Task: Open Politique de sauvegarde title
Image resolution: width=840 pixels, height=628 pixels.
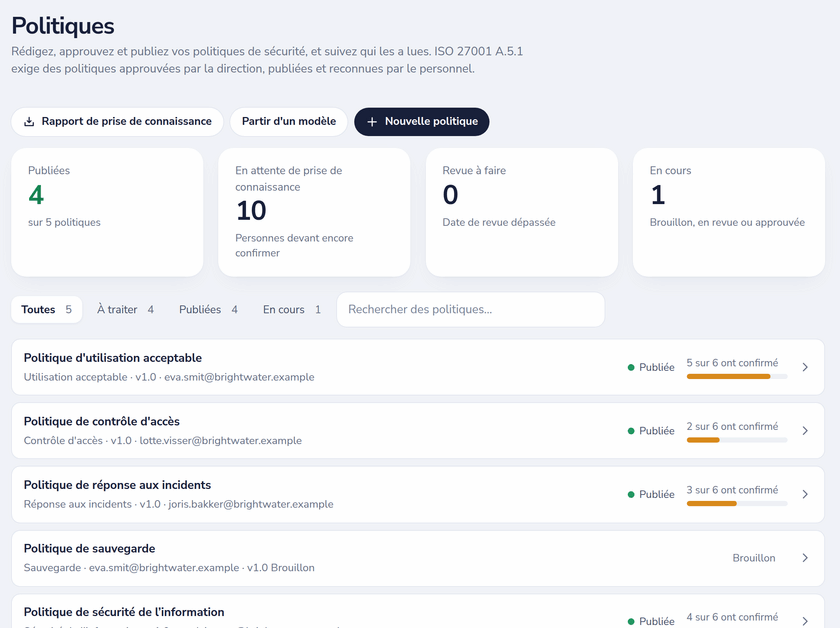Action: (89, 549)
